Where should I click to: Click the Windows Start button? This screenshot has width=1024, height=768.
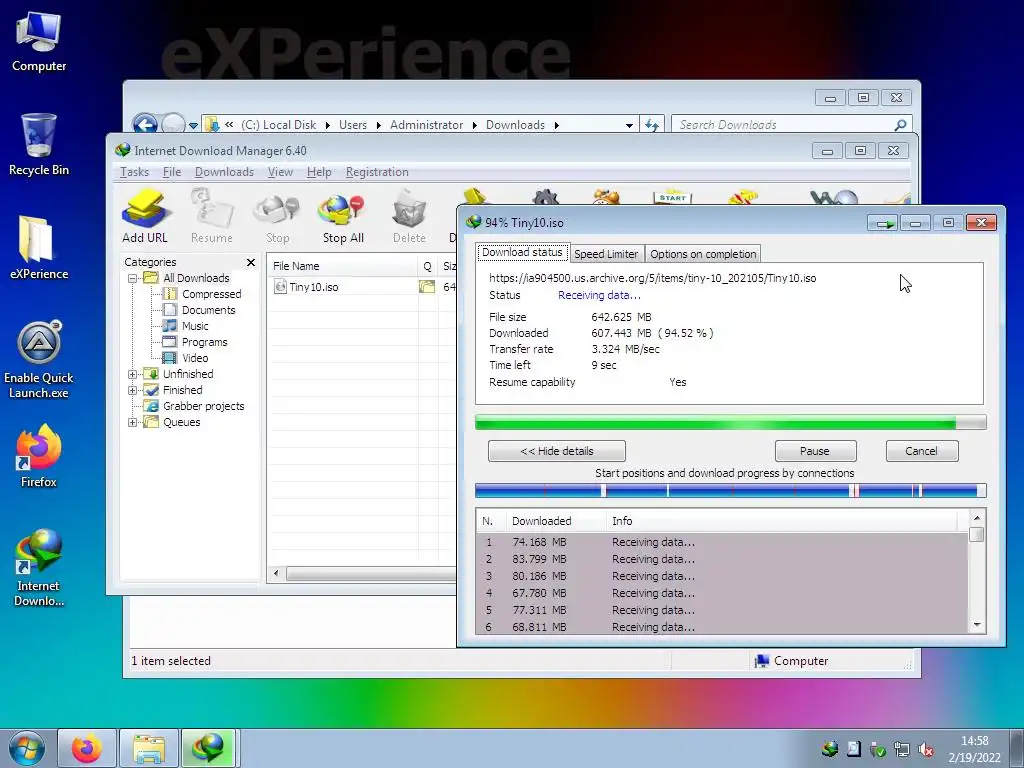tap(27, 748)
